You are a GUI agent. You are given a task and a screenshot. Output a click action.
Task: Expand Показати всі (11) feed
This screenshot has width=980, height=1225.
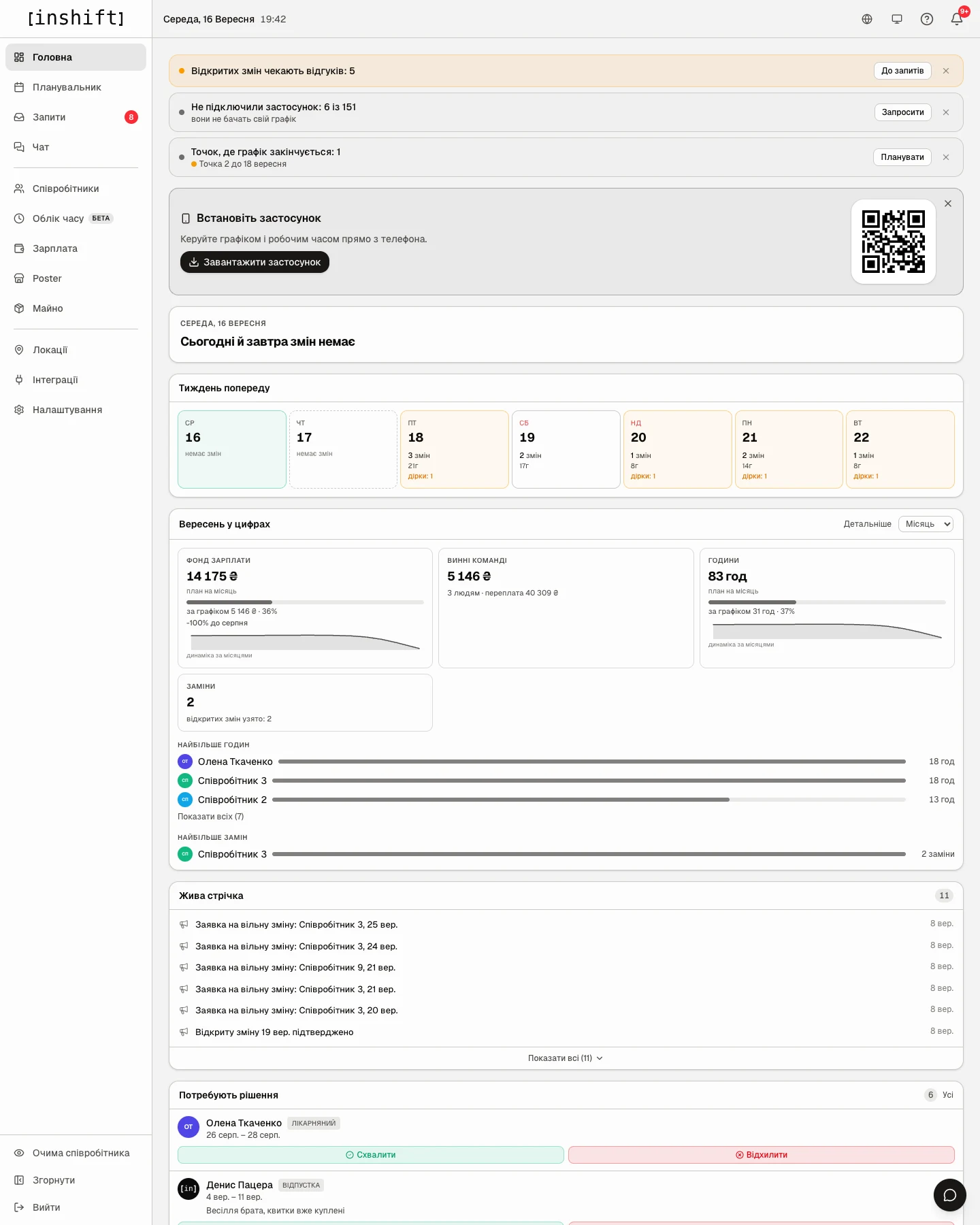pos(566,1058)
